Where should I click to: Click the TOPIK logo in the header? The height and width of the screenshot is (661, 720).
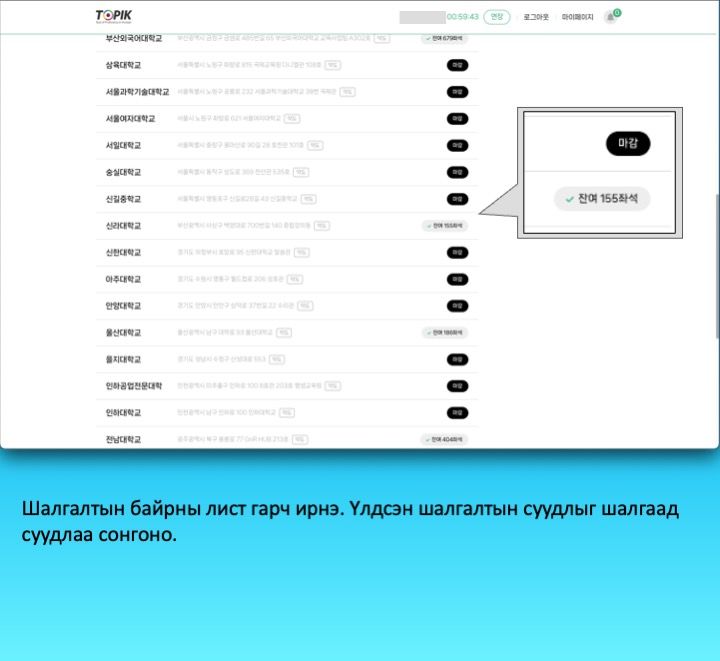point(115,16)
